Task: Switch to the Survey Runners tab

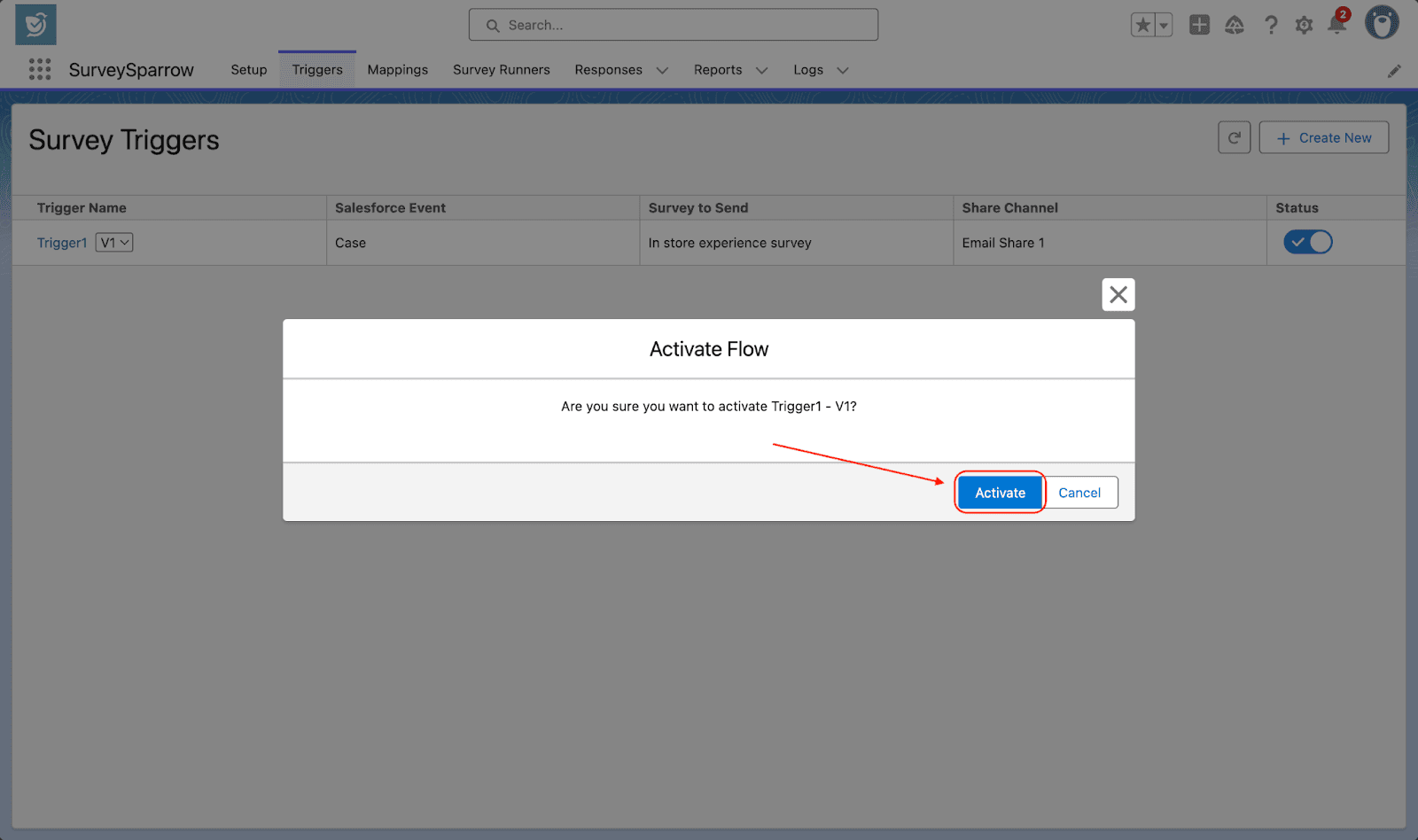Action: pyautogui.click(x=501, y=69)
